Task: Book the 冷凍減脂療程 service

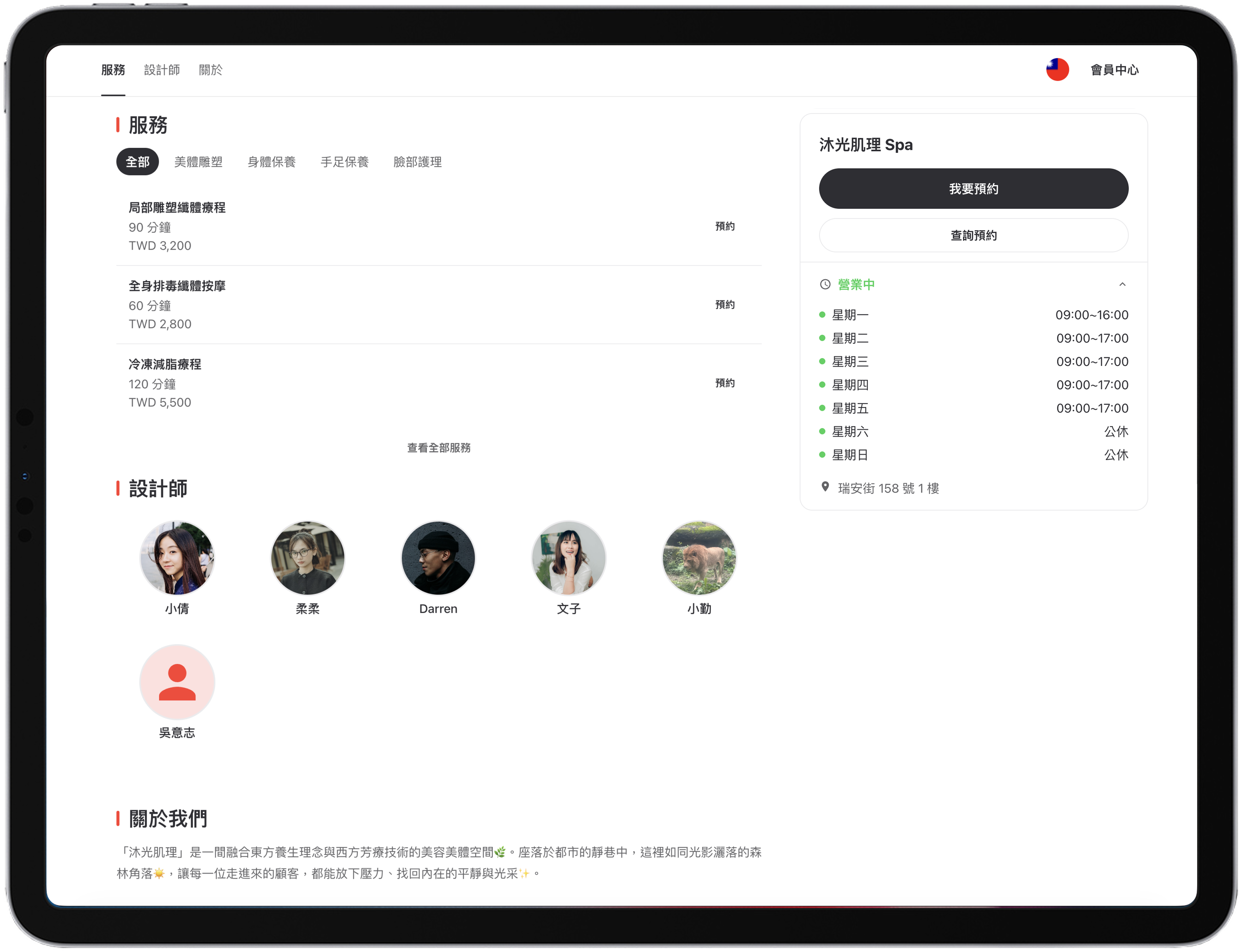Action: tap(725, 383)
